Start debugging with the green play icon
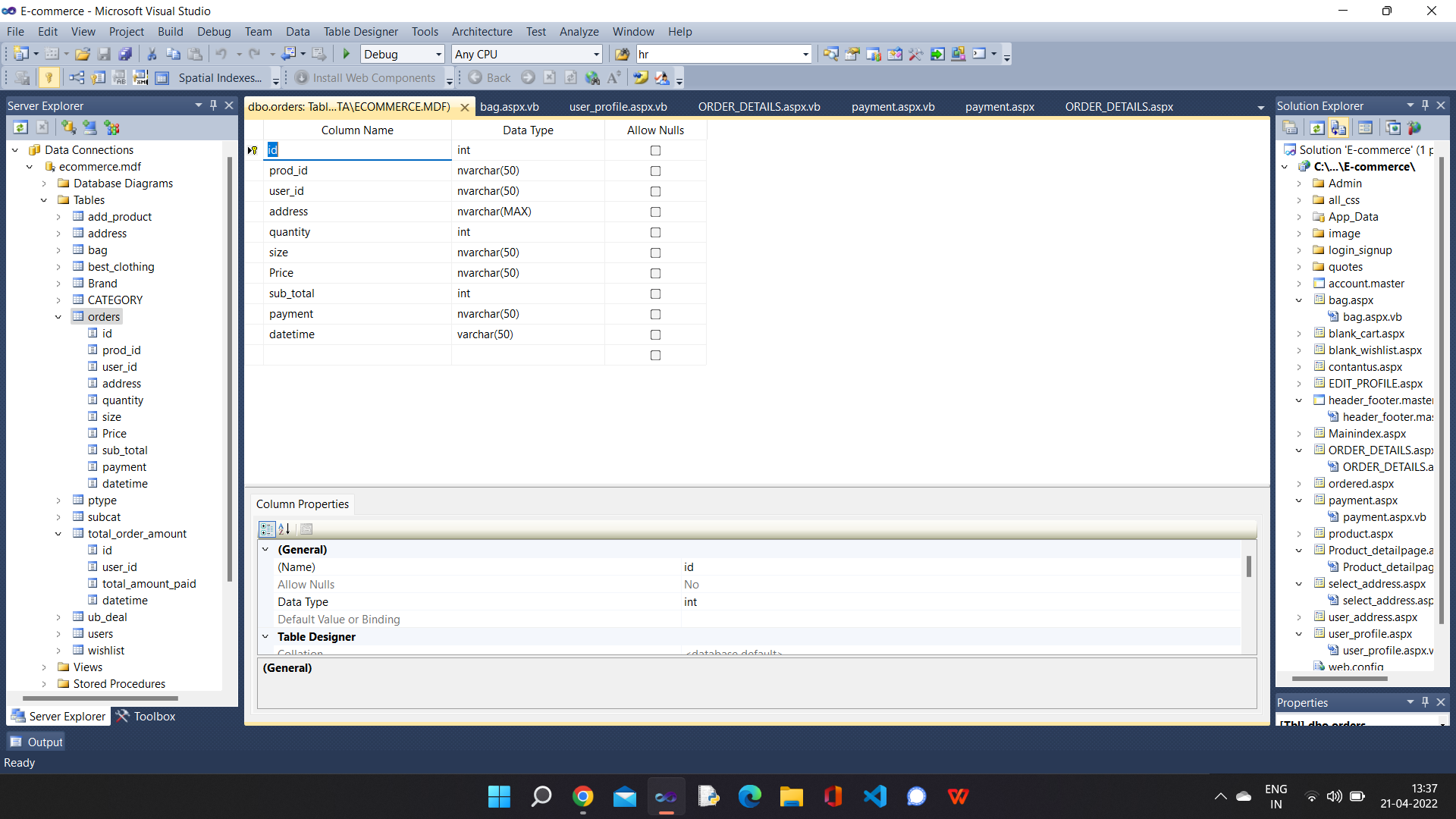The width and height of the screenshot is (1456, 819). point(347,54)
